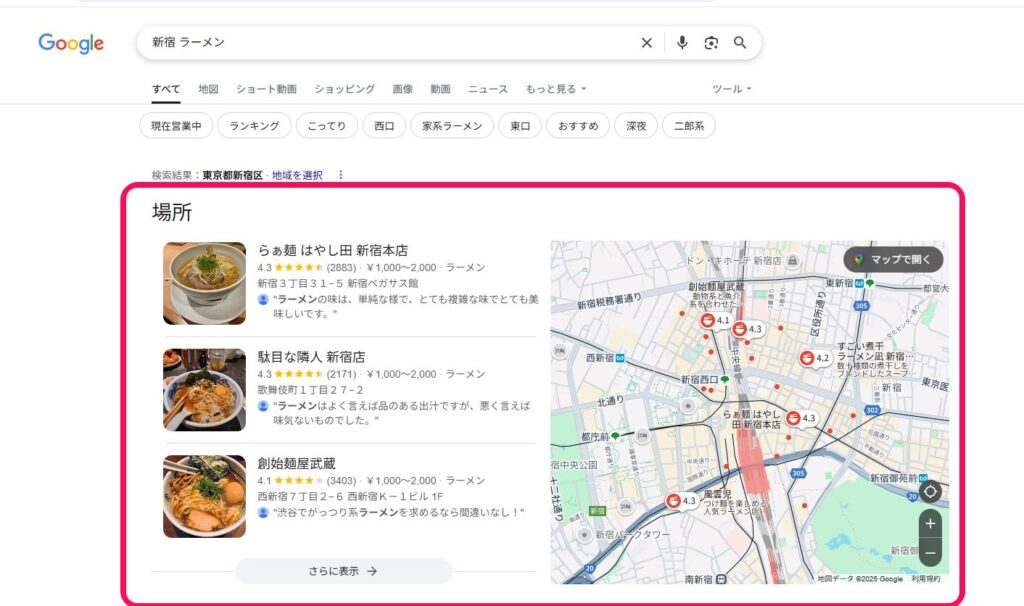This screenshot has height=606, width=1024.
Task: Open the ニュース tab
Action: coord(488,89)
